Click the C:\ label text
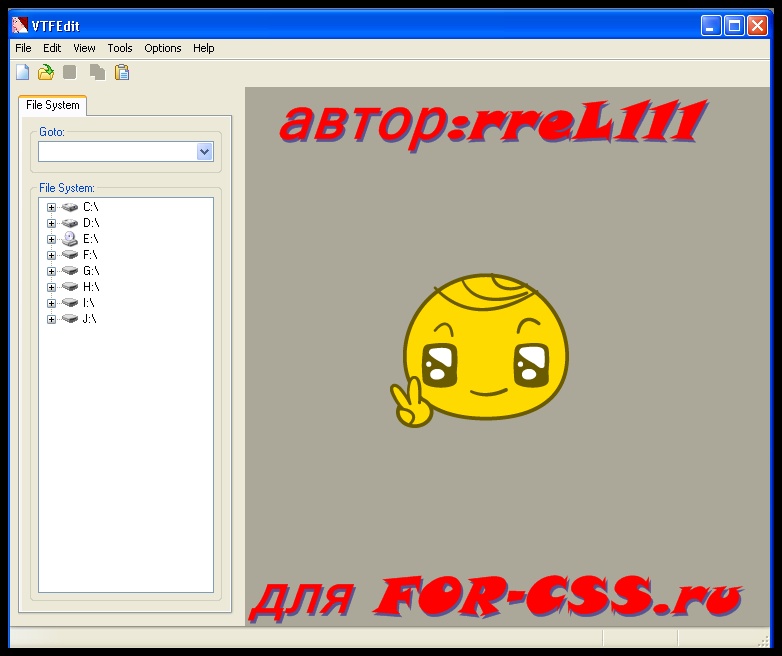 pos(91,207)
